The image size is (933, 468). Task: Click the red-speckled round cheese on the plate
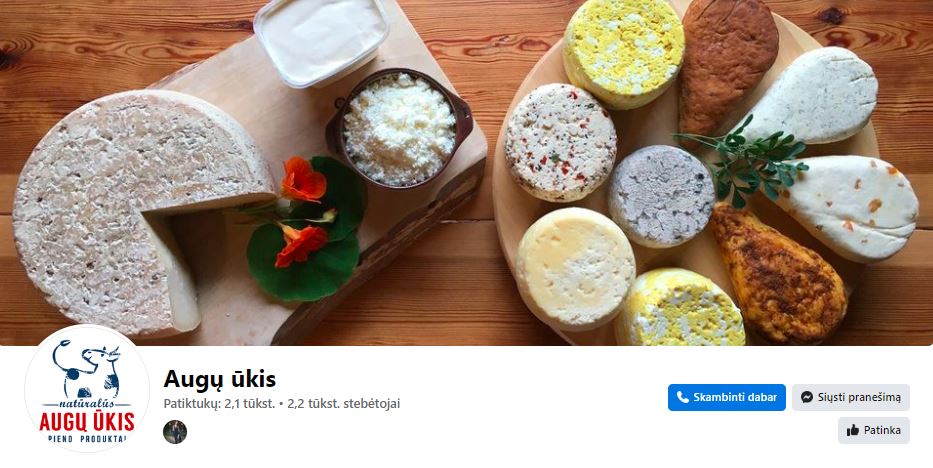(560, 142)
